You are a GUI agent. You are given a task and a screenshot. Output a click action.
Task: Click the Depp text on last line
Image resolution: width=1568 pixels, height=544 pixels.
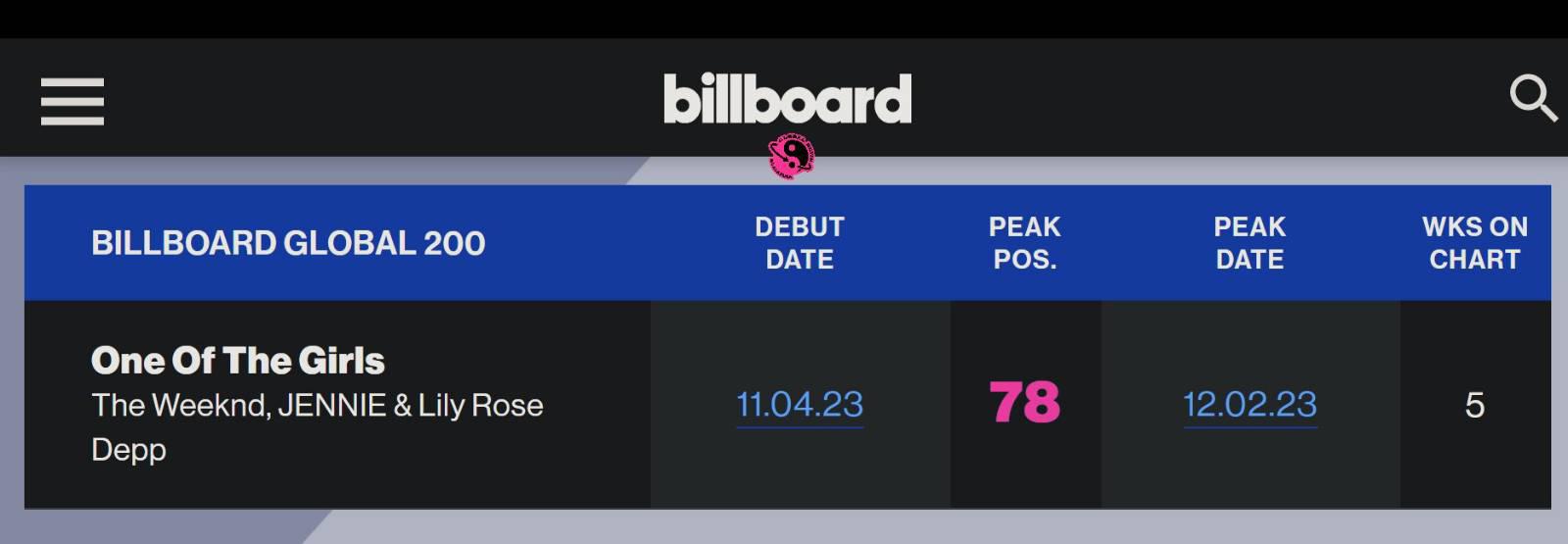pyautogui.click(x=128, y=450)
